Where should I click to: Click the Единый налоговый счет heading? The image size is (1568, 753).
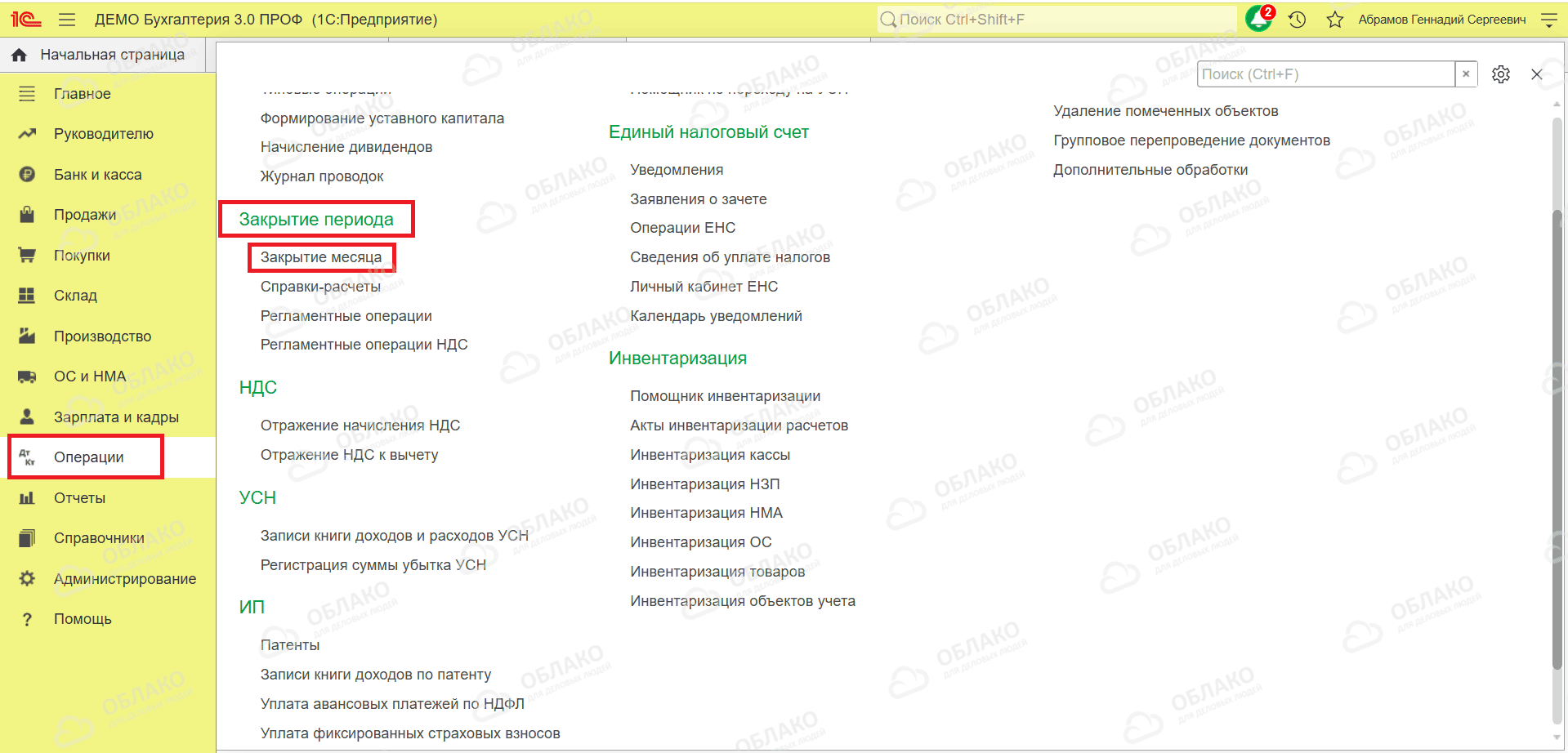[708, 132]
